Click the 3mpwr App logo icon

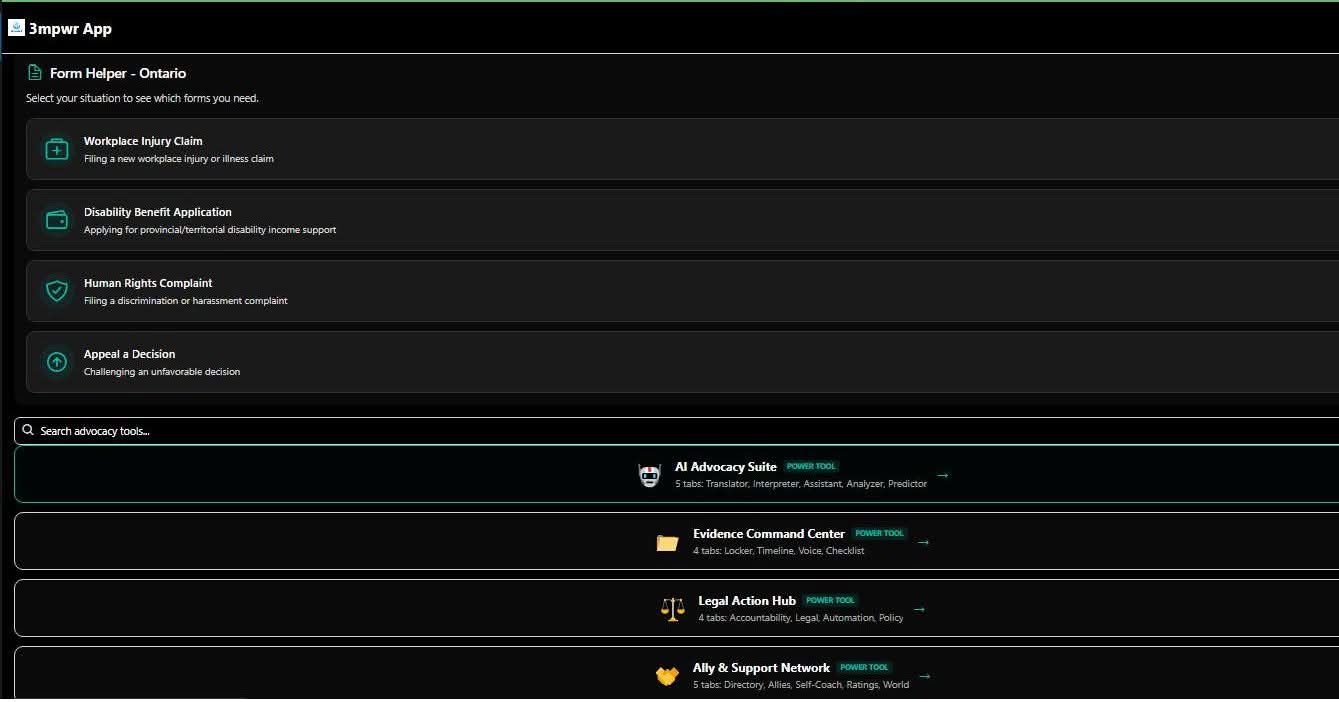tap(15, 28)
